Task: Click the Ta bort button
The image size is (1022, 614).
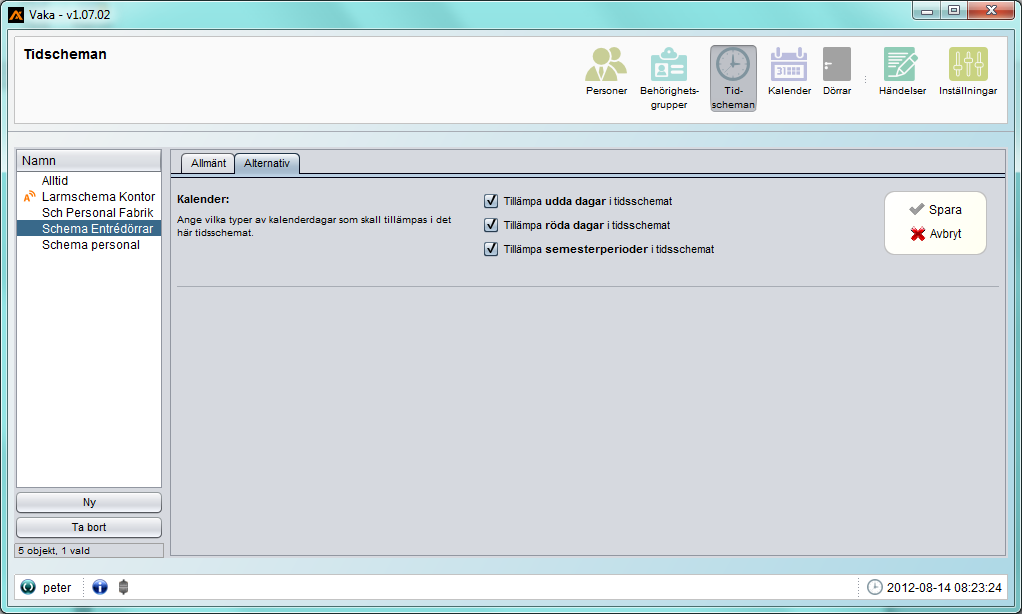Action: tap(89, 527)
